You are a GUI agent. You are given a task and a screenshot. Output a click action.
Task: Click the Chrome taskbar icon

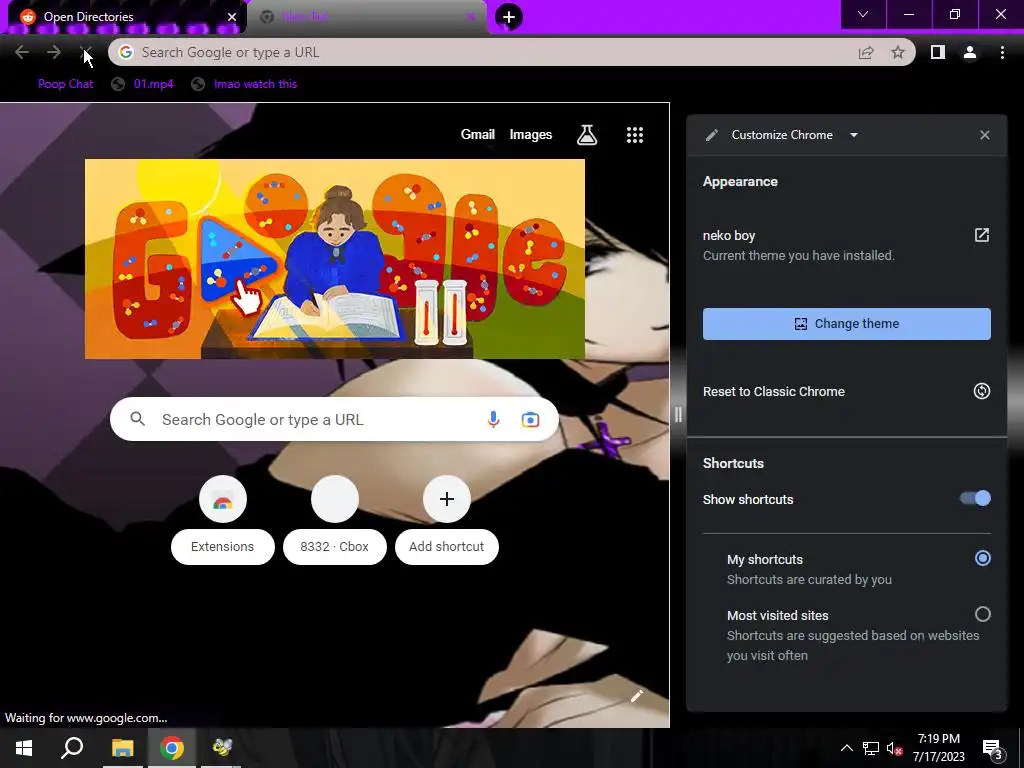[172, 748]
